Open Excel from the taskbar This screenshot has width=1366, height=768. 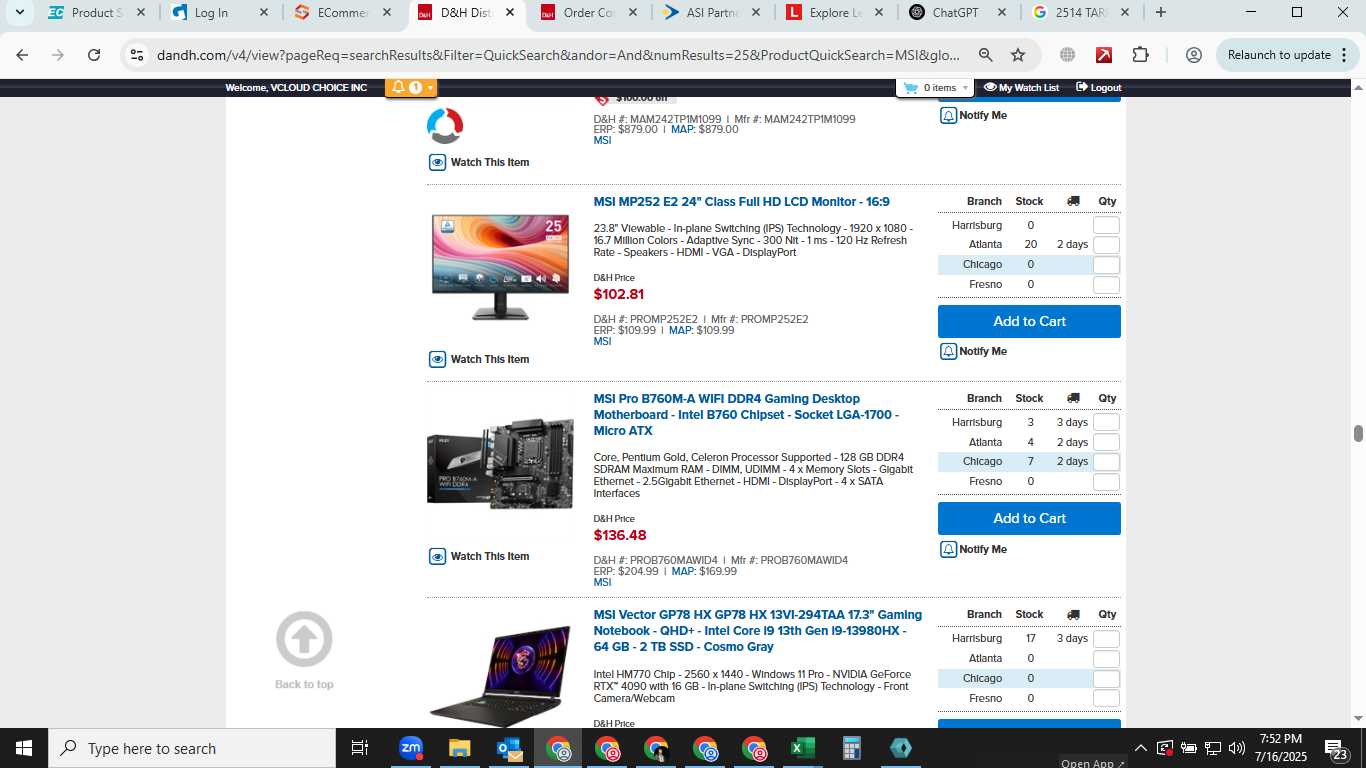coord(803,748)
